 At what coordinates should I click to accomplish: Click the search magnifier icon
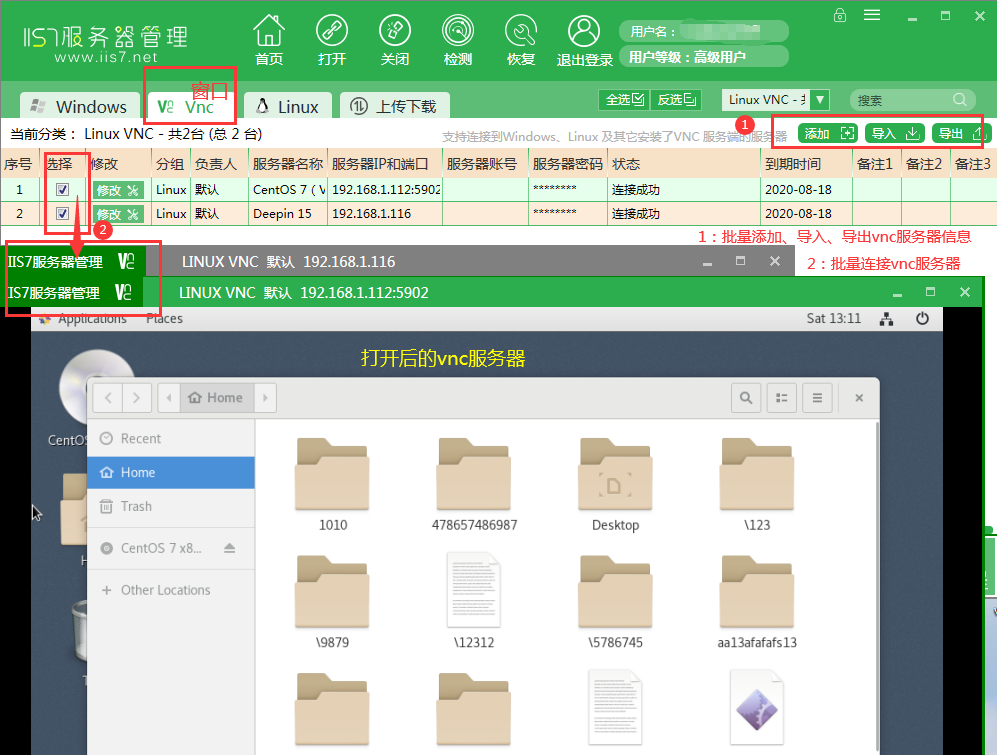click(960, 100)
